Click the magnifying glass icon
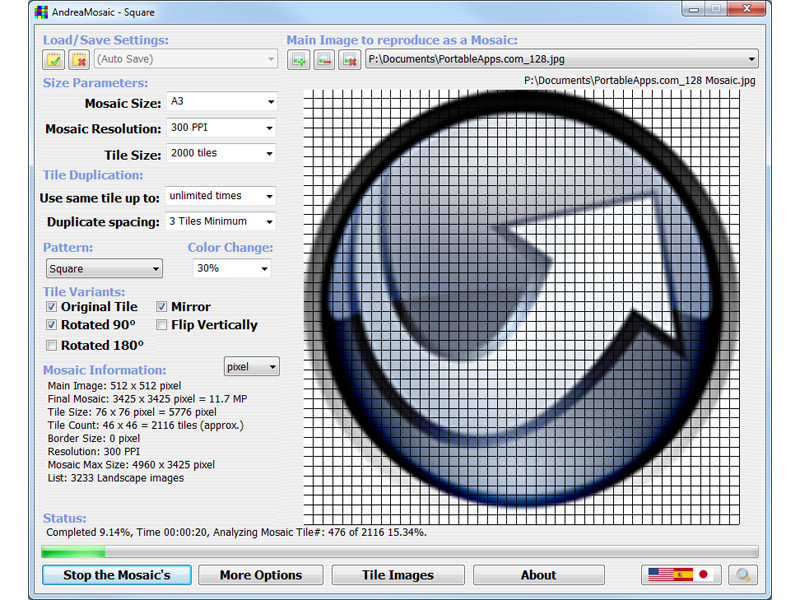The width and height of the screenshot is (800, 600). coord(742,575)
